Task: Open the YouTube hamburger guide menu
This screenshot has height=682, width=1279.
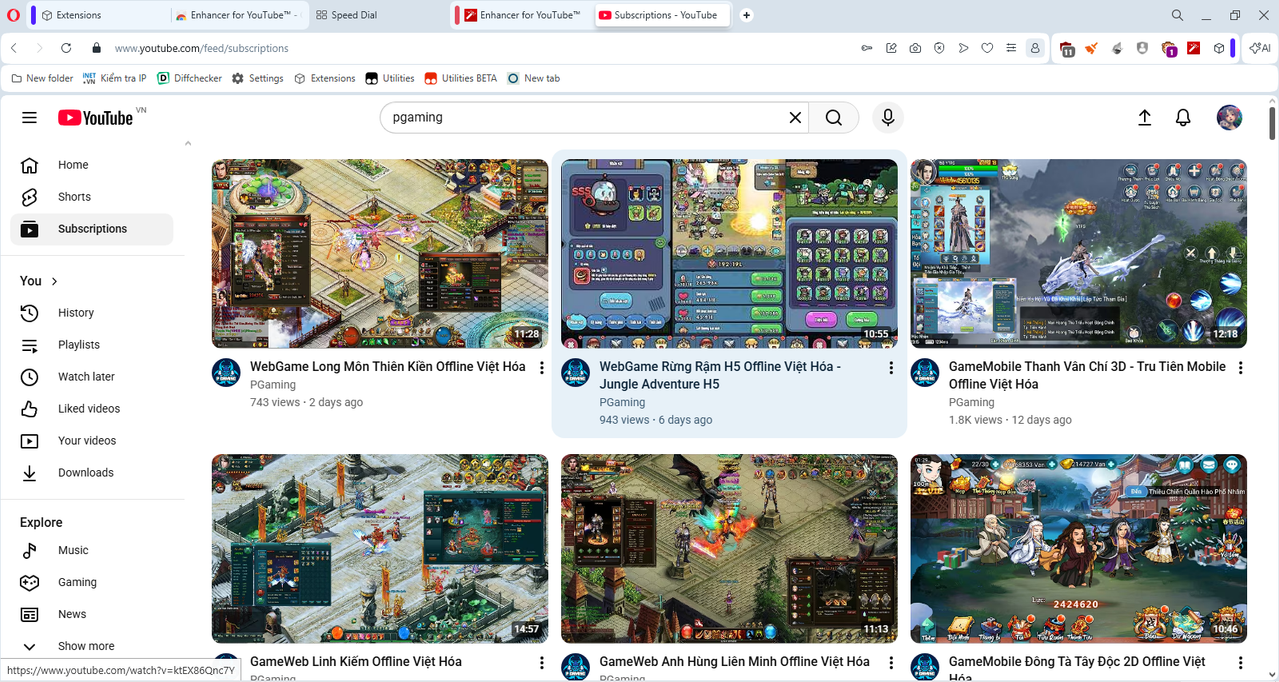Action: pyautogui.click(x=29, y=117)
